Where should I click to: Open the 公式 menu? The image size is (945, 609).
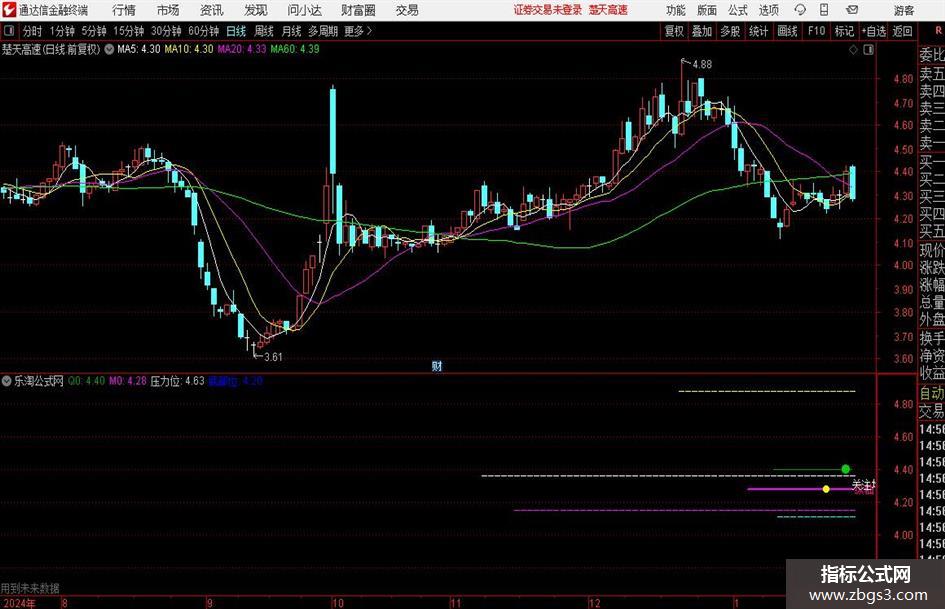click(x=738, y=10)
